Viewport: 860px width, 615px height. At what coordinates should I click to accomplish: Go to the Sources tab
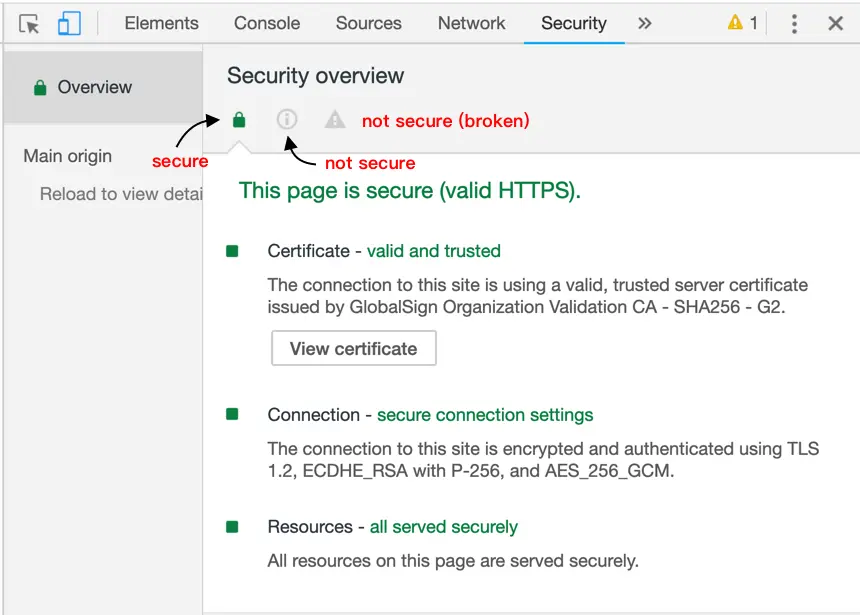[368, 23]
